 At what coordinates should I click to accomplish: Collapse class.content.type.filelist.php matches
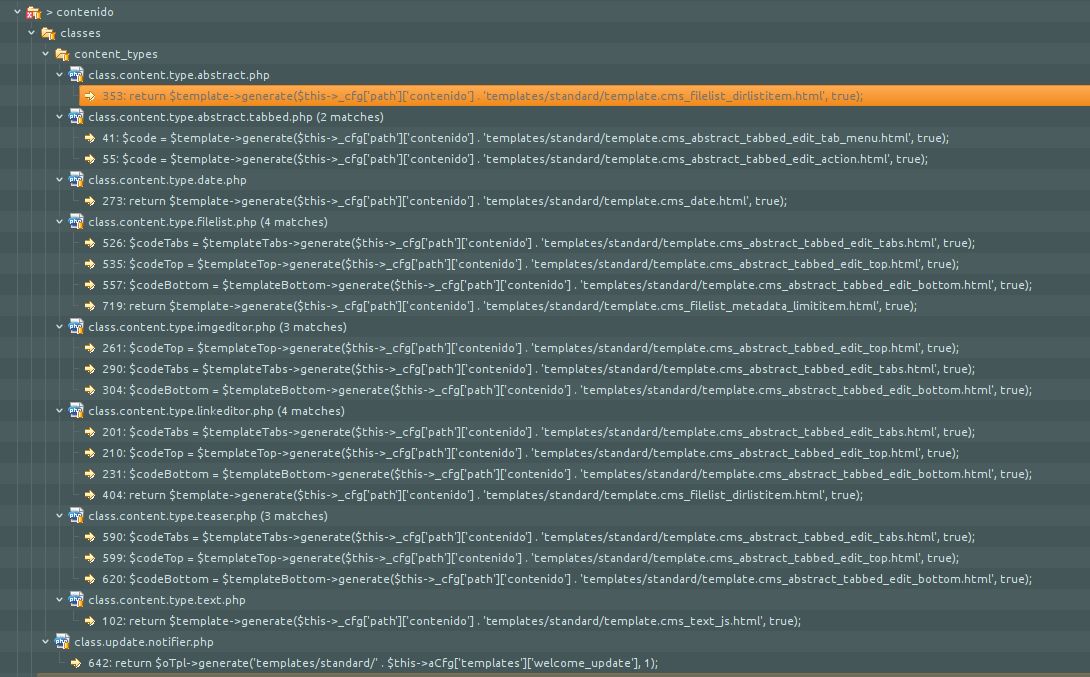(x=60, y=222)
